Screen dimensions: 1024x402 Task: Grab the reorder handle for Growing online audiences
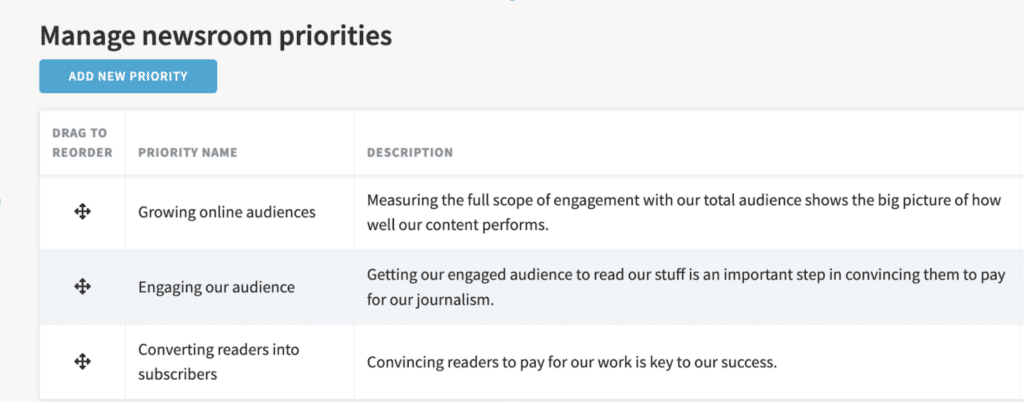coord(82,211)
